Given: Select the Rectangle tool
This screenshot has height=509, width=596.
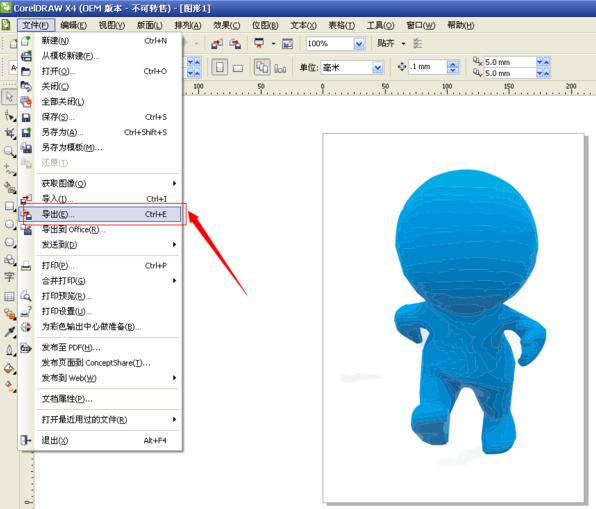Looking at the screenshot, I should click(10, 206).
